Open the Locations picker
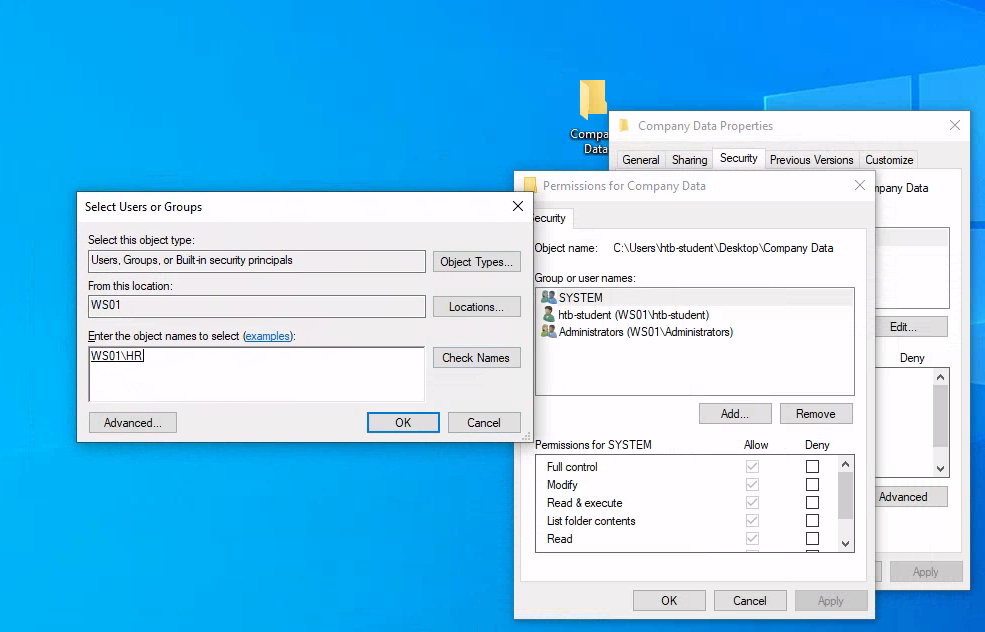 point(477,307)
